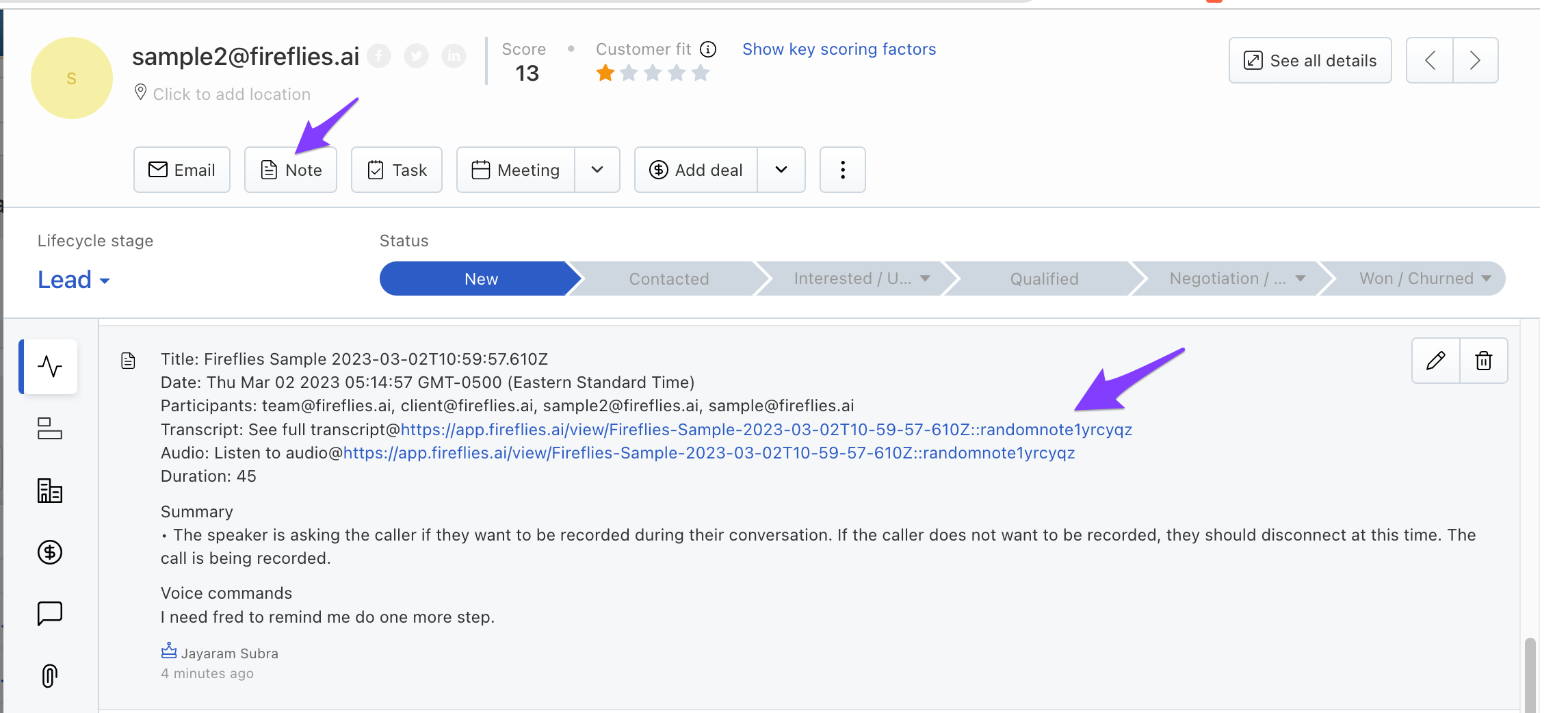
Task: Click the note document icon beside Title
Action: tap(128, 361)
